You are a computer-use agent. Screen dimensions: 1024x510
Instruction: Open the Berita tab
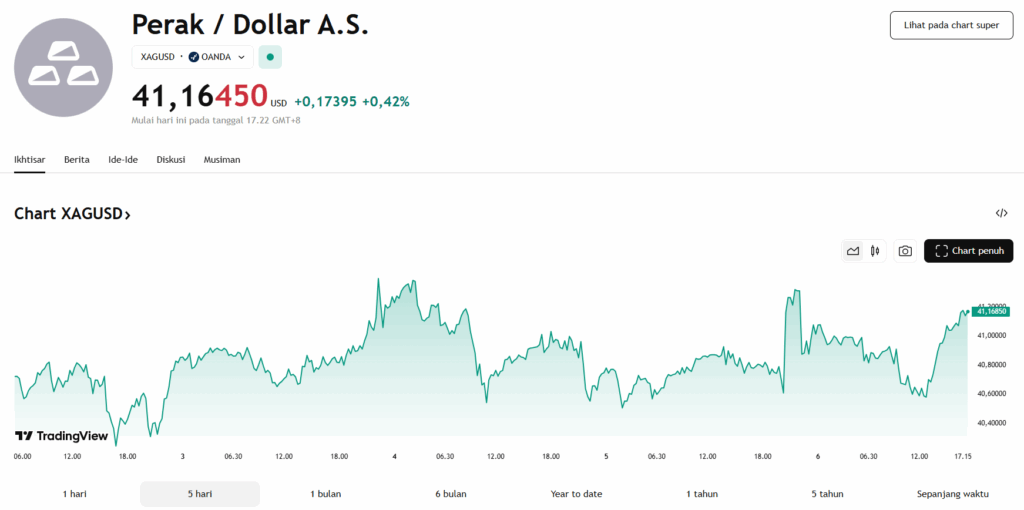(77, 160)
